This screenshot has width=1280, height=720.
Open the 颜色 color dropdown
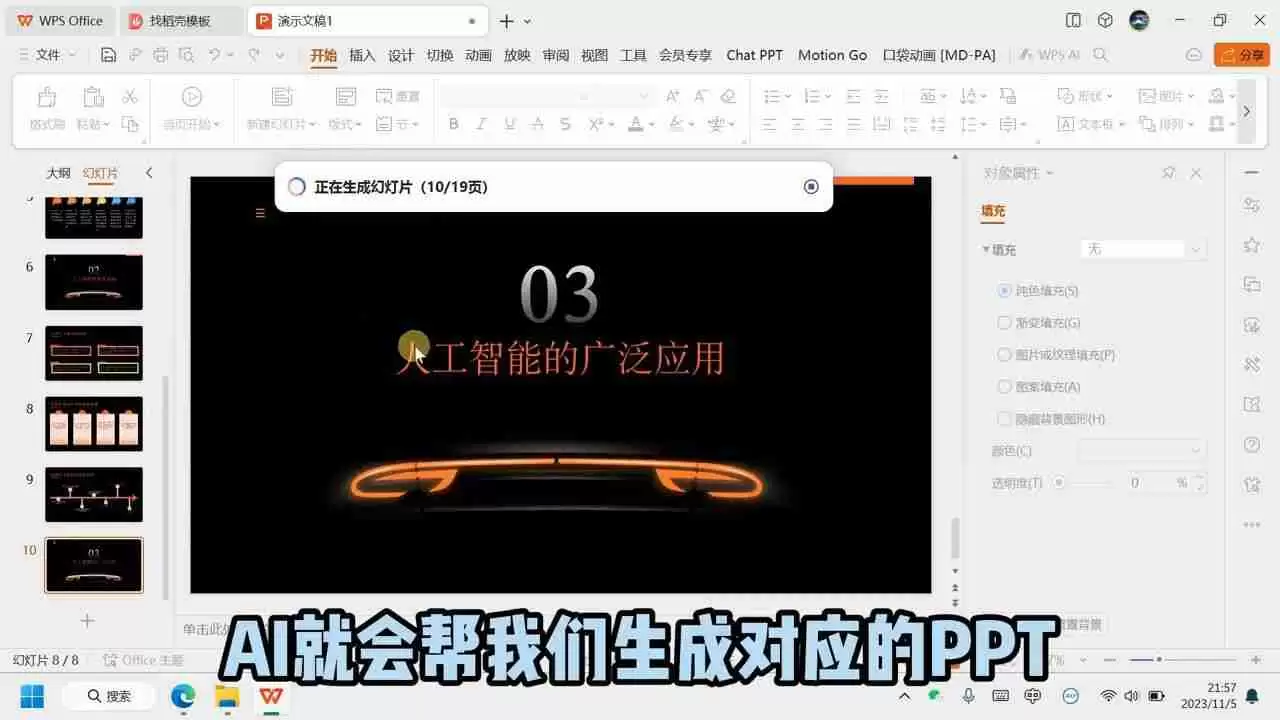tap(1142, 450)
